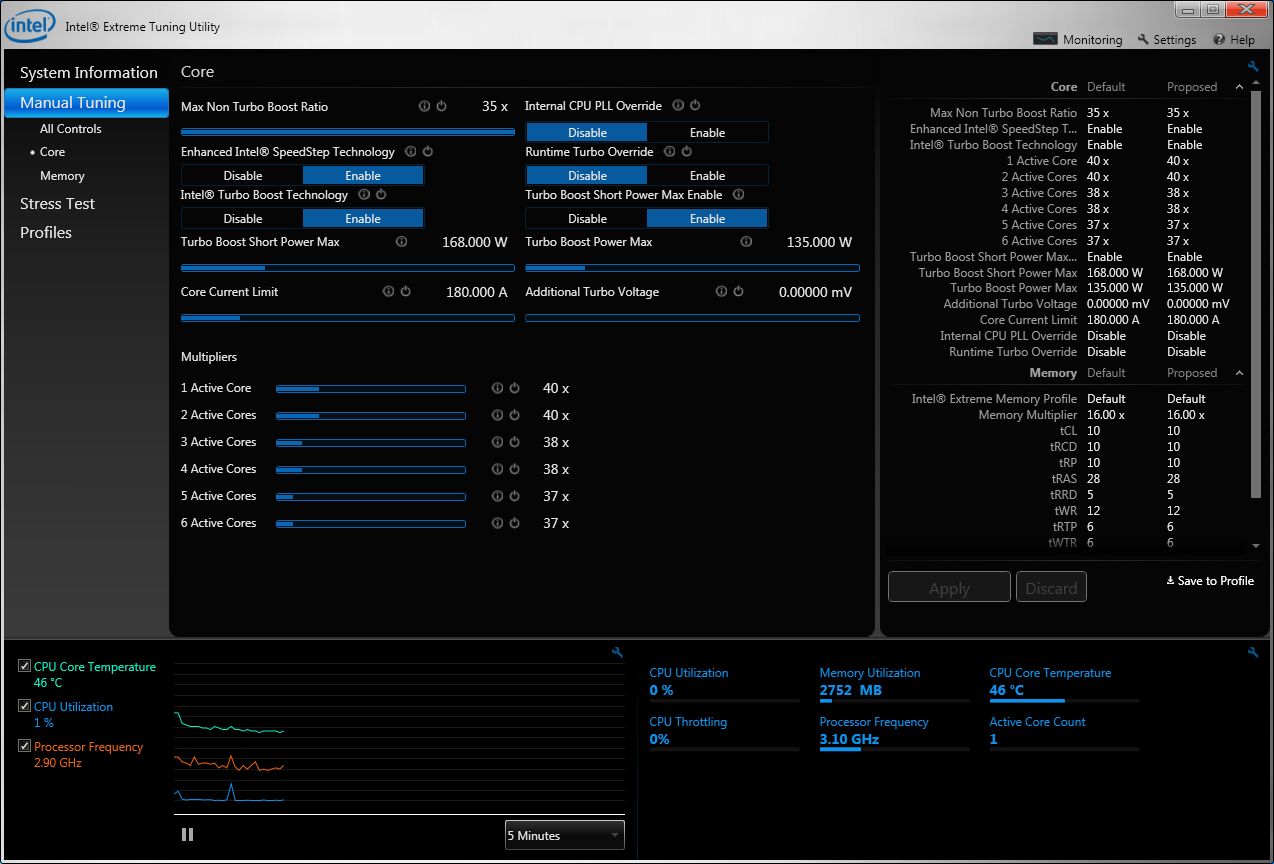Set Intel Turbo Boost Technology to Disable
This screenshot has width=1274, height=864.
pyautogui.click(x=243, y=218)
